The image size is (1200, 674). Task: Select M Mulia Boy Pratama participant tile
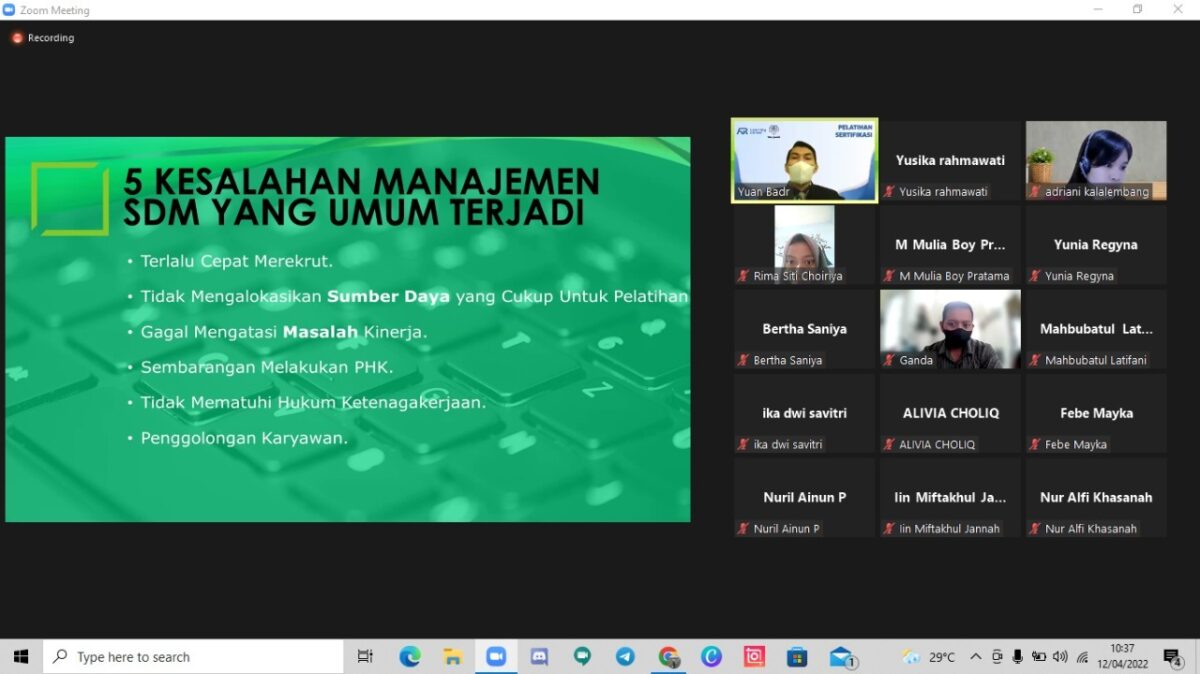[950, 245]
